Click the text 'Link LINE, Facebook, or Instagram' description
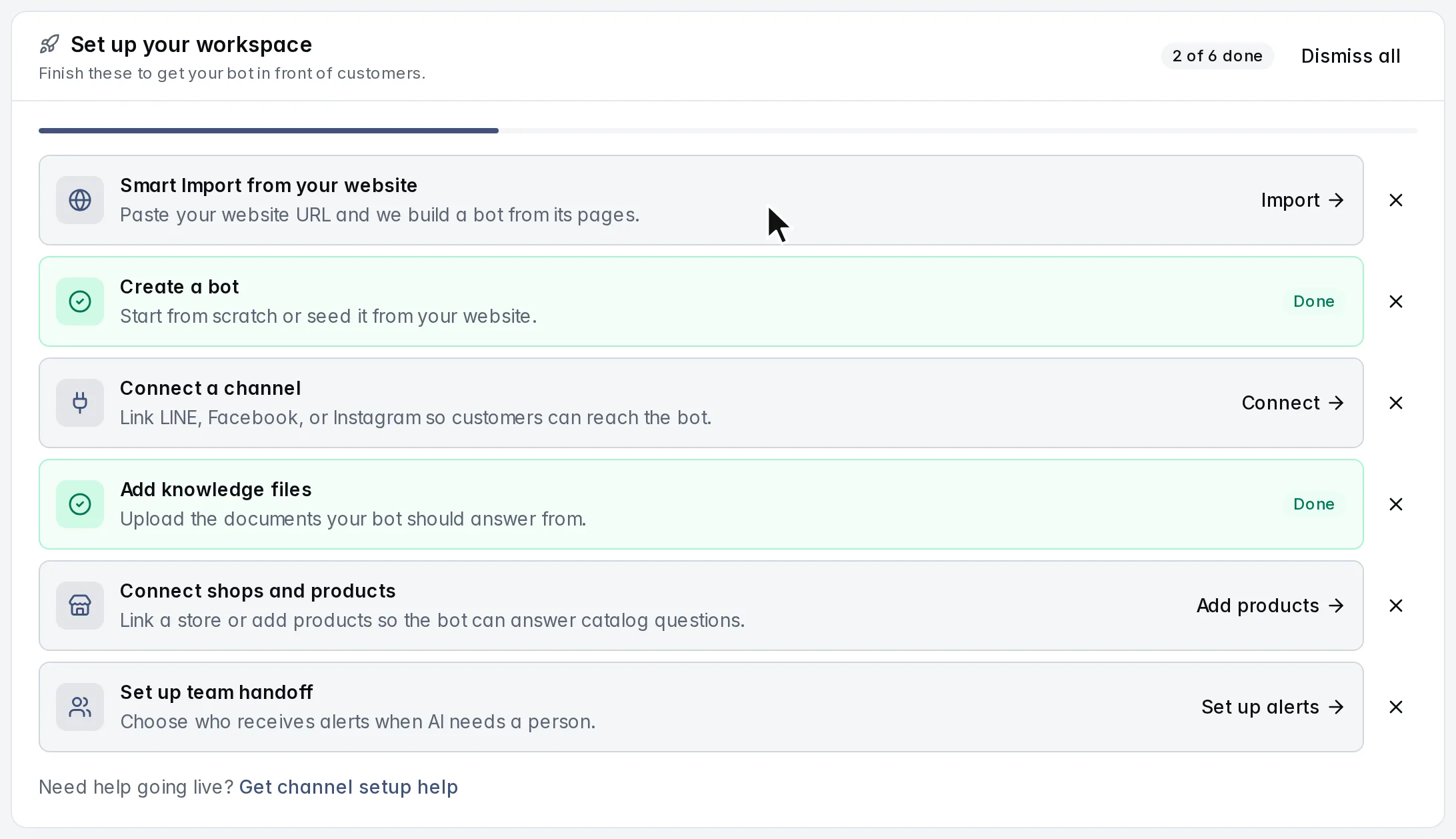1456x839 pixels. pyautogui.click(x=416, y=417)
